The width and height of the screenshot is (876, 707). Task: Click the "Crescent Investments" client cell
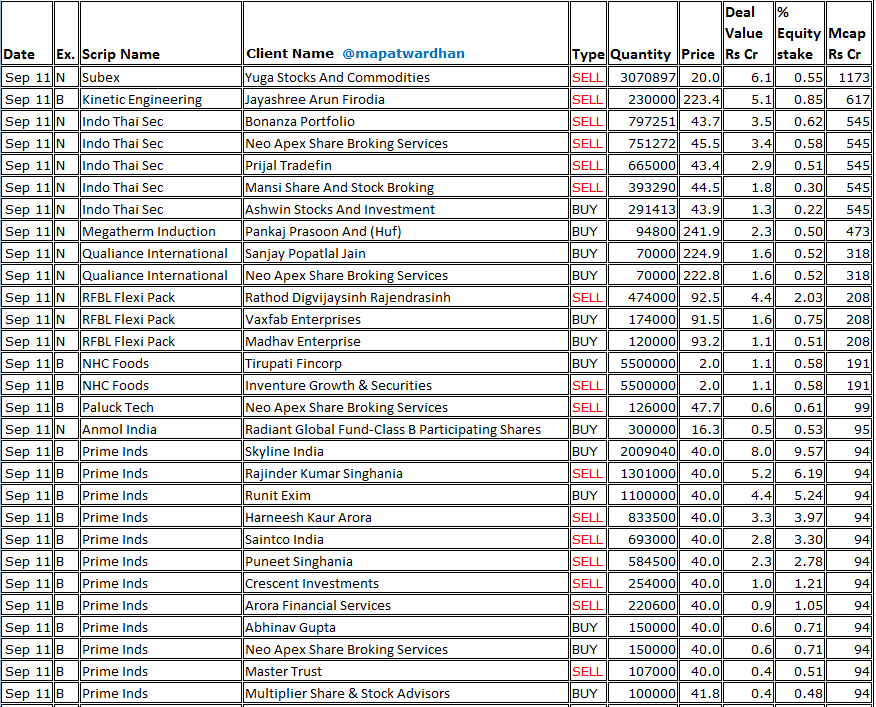click(x=406, y=583)
